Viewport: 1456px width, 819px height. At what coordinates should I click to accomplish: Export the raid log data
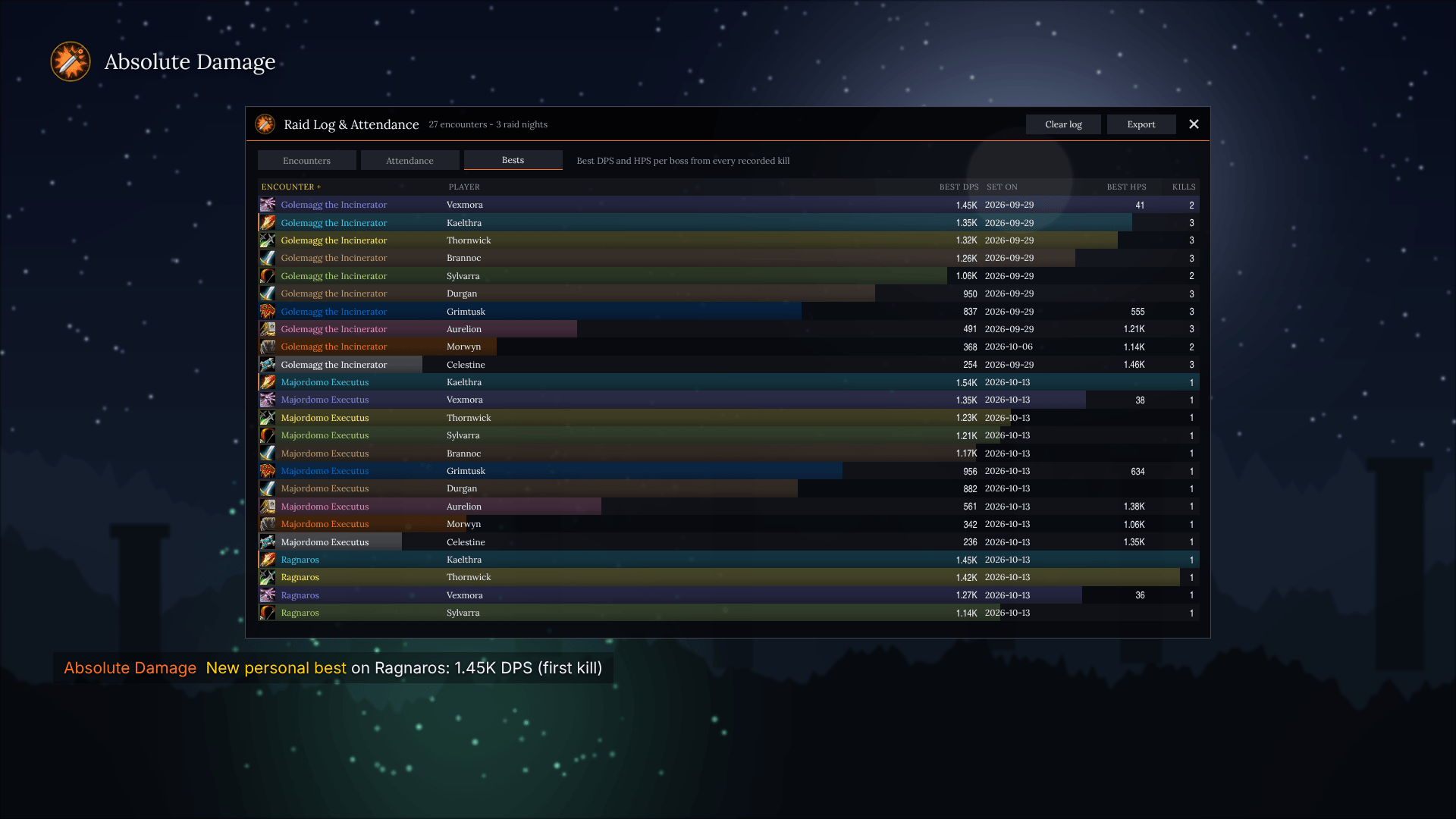coord(1141,124)
